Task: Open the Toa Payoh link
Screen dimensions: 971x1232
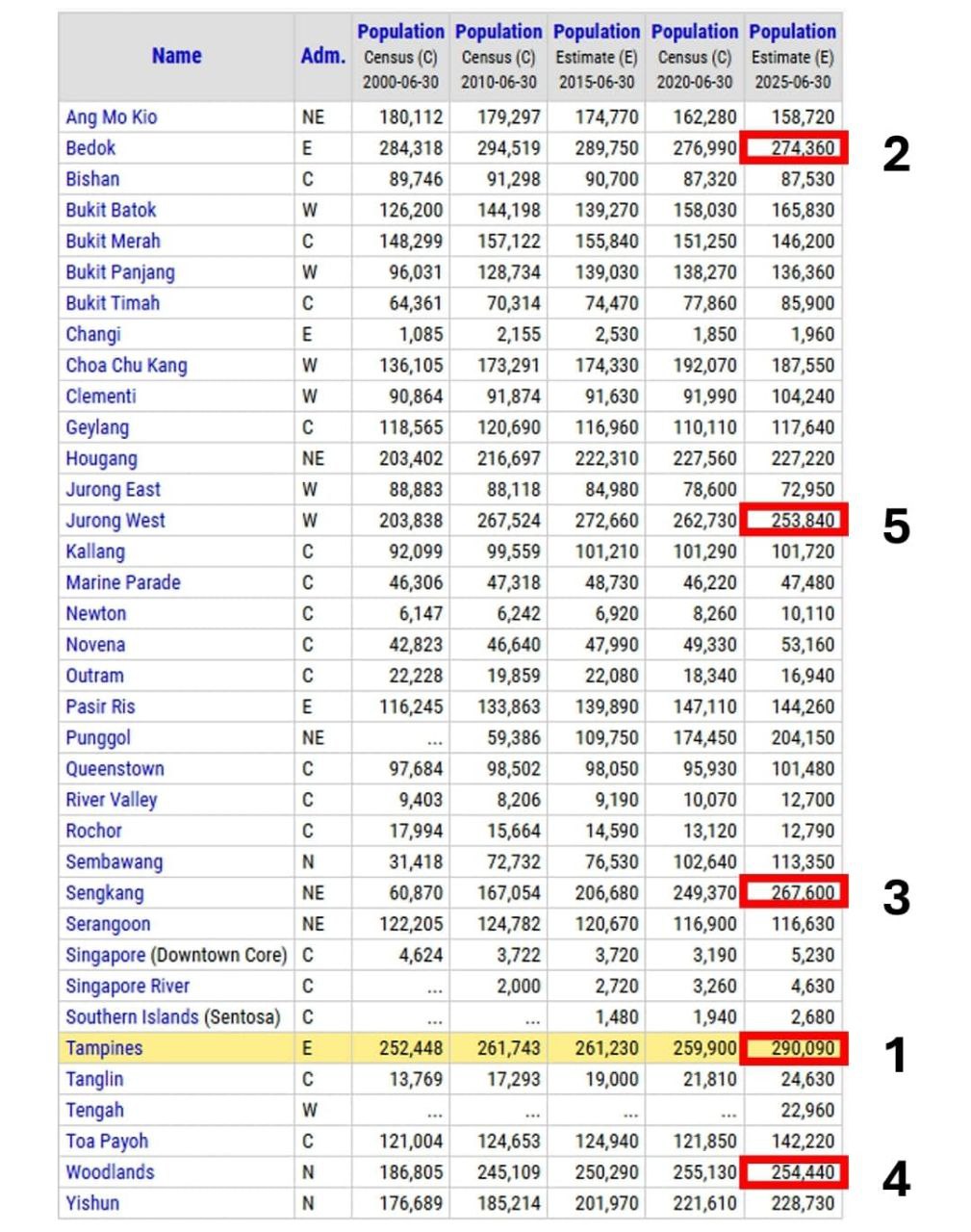Action: (107, 1142)
